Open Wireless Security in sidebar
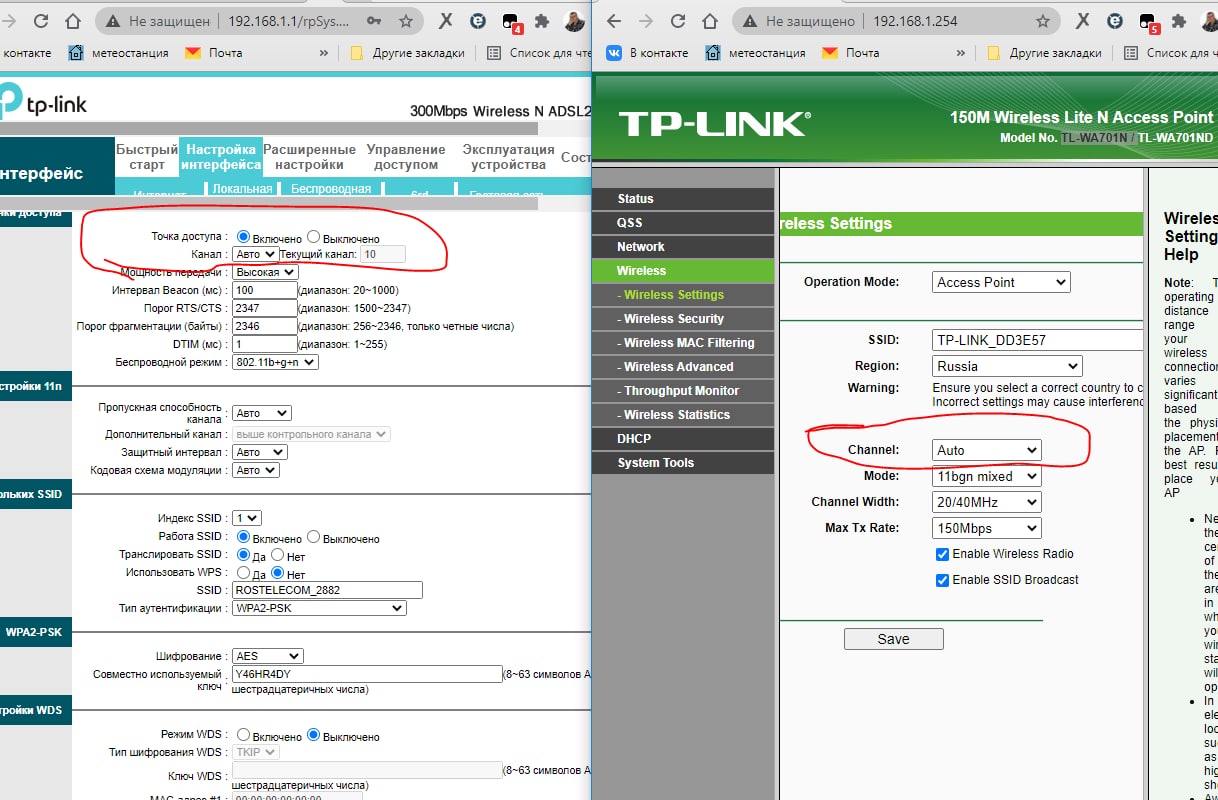 point(683,319)
